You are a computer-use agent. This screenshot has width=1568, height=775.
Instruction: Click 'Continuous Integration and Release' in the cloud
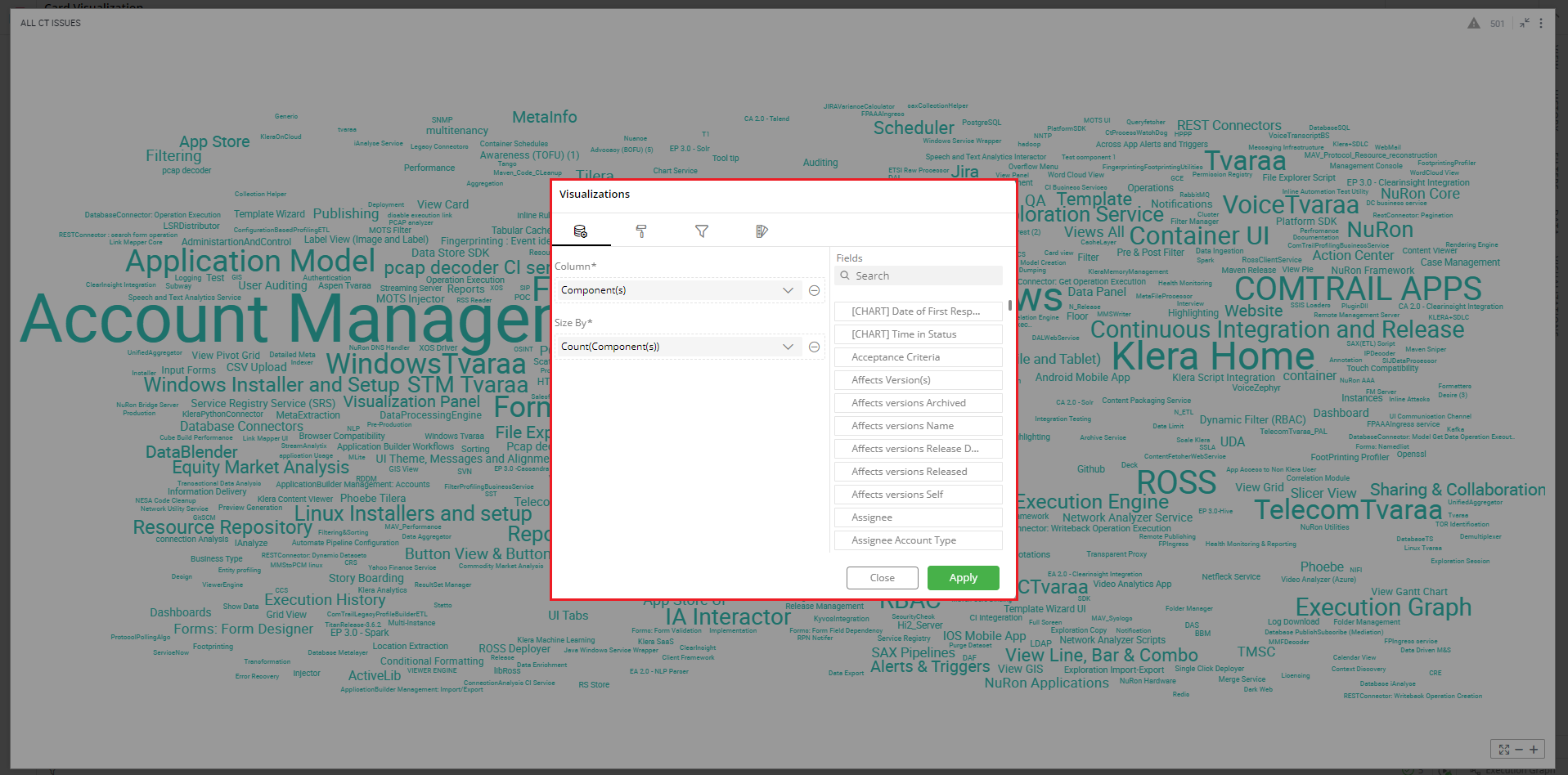pos(1278,329)
